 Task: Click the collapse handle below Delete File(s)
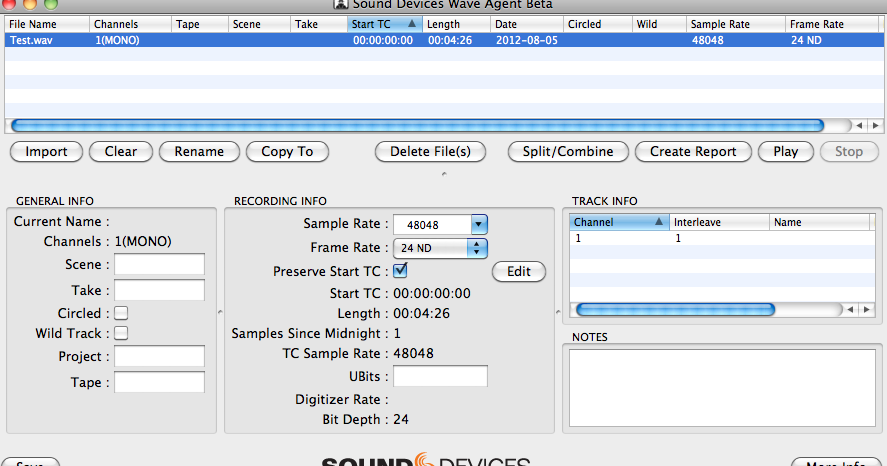(444, 174)
